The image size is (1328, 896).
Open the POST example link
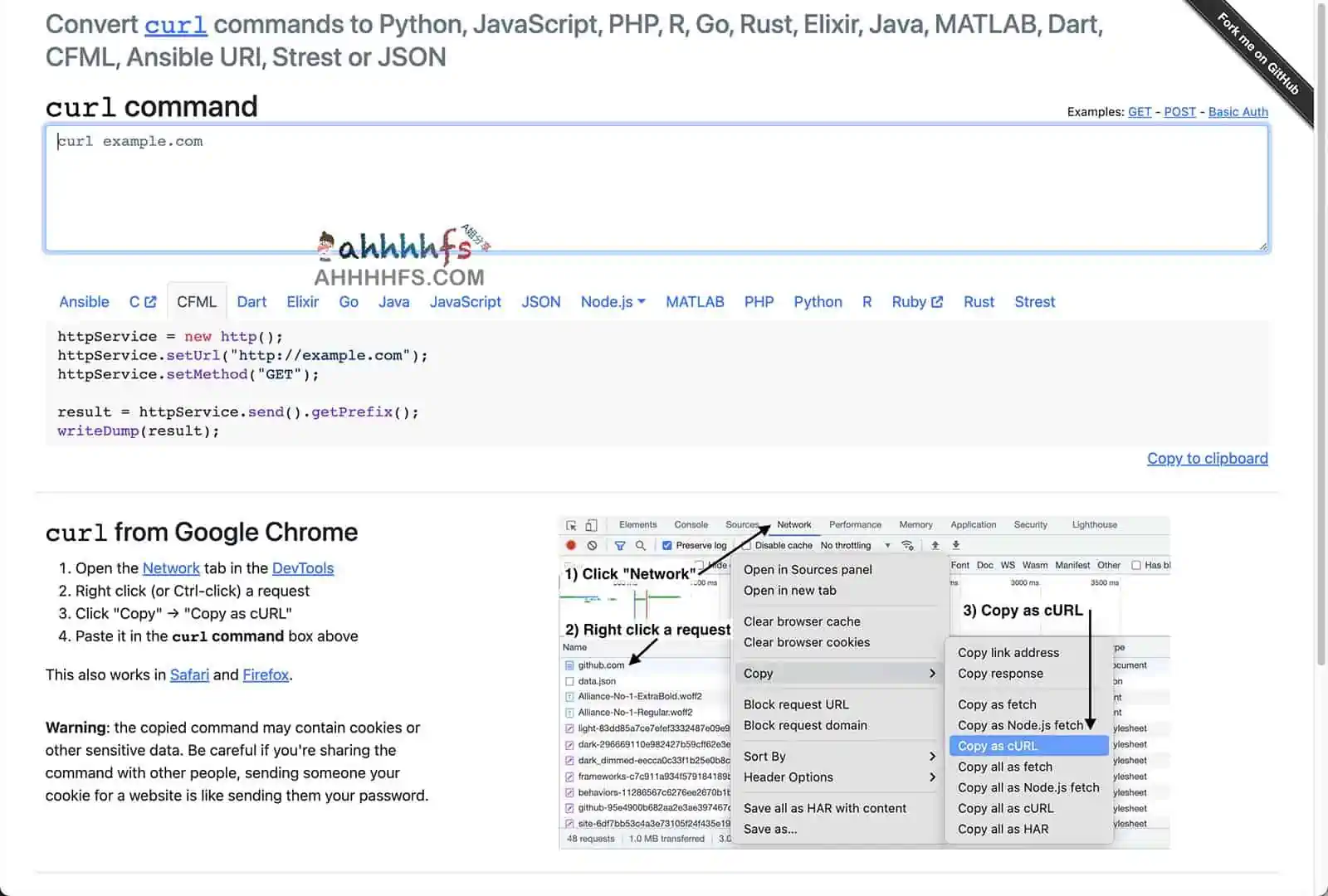(1179, 112)
